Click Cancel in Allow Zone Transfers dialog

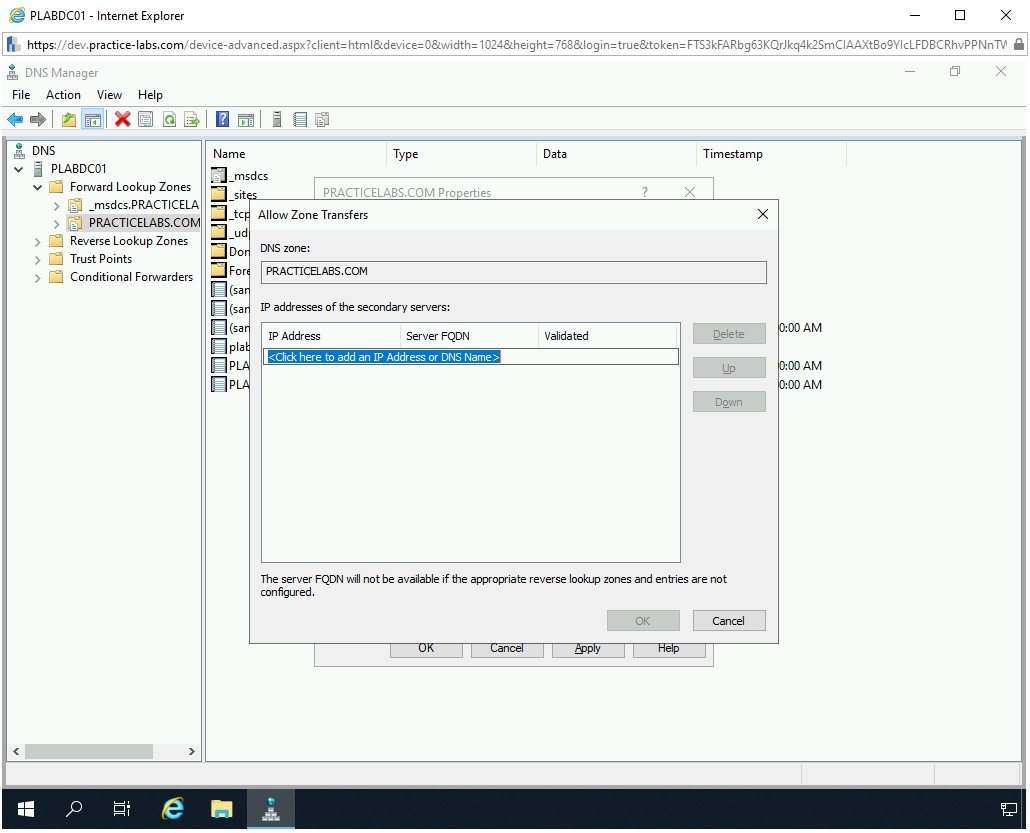pos(728,621)
